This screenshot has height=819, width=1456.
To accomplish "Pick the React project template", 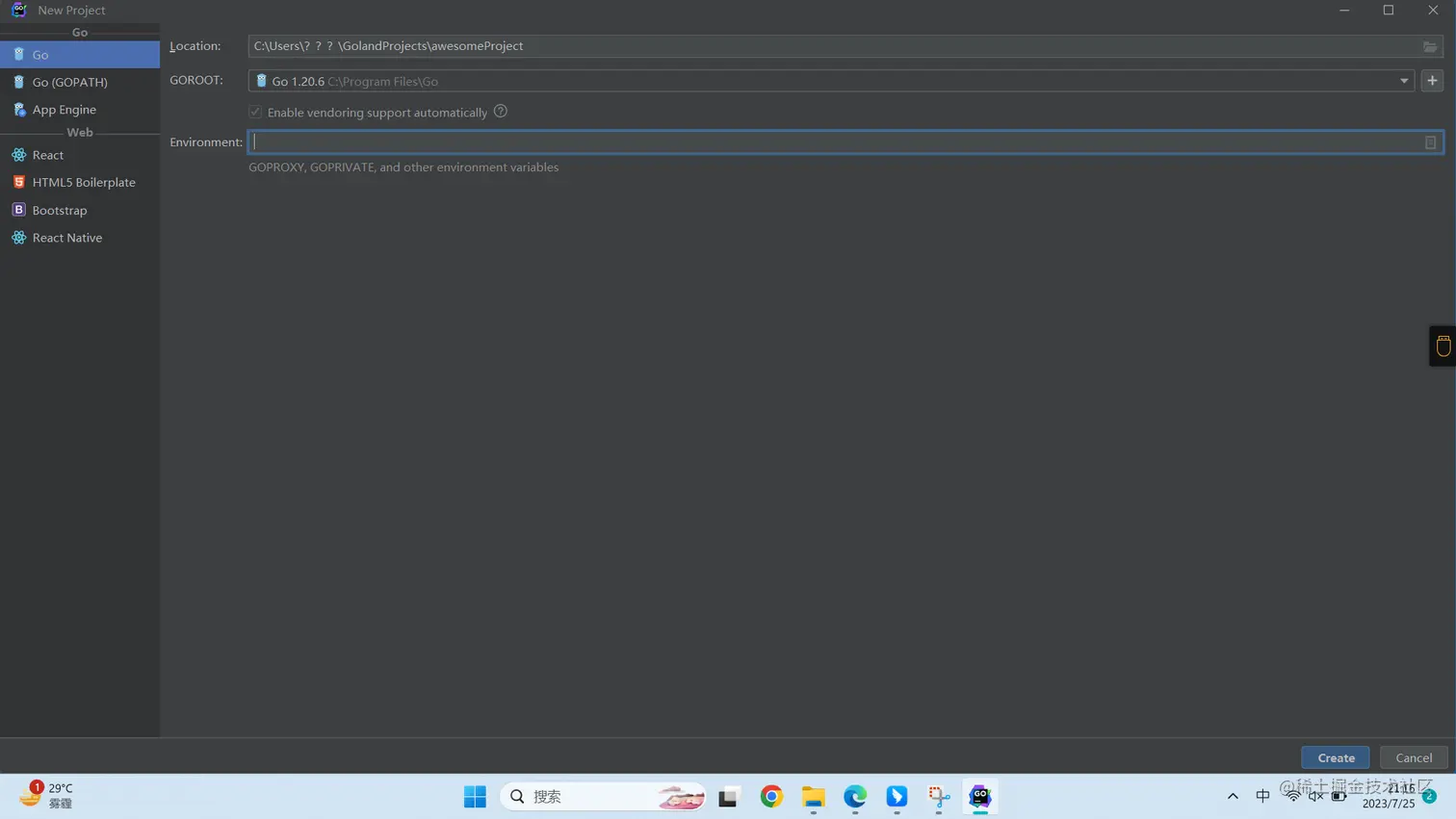I will [80, 155].
